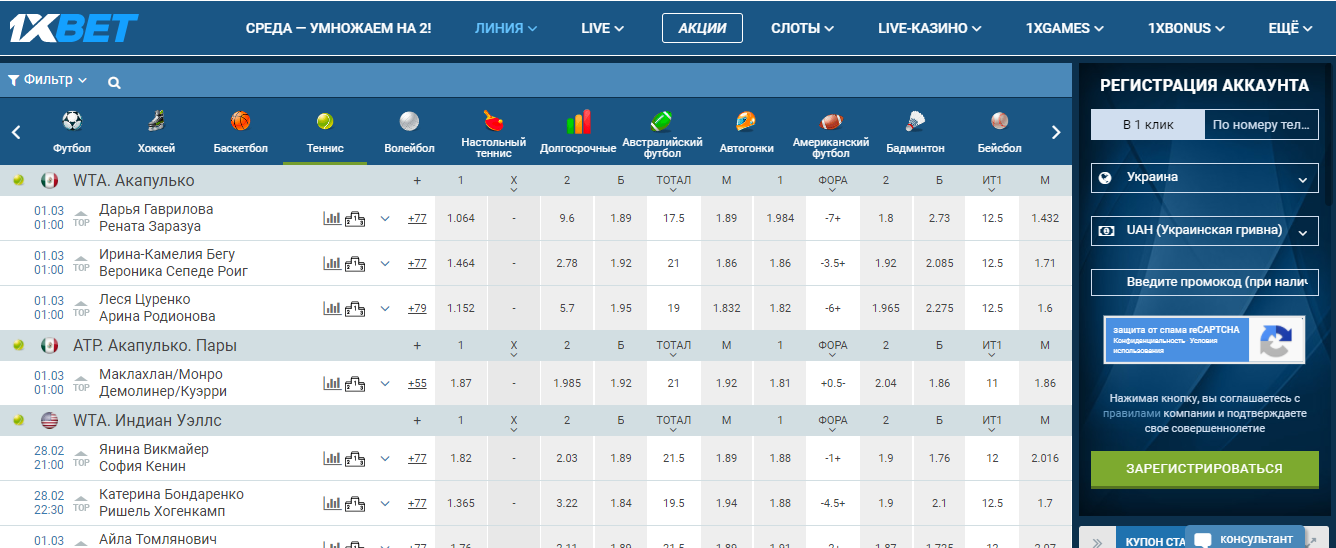Open the Volleyball sport icon

click(409, 121)
